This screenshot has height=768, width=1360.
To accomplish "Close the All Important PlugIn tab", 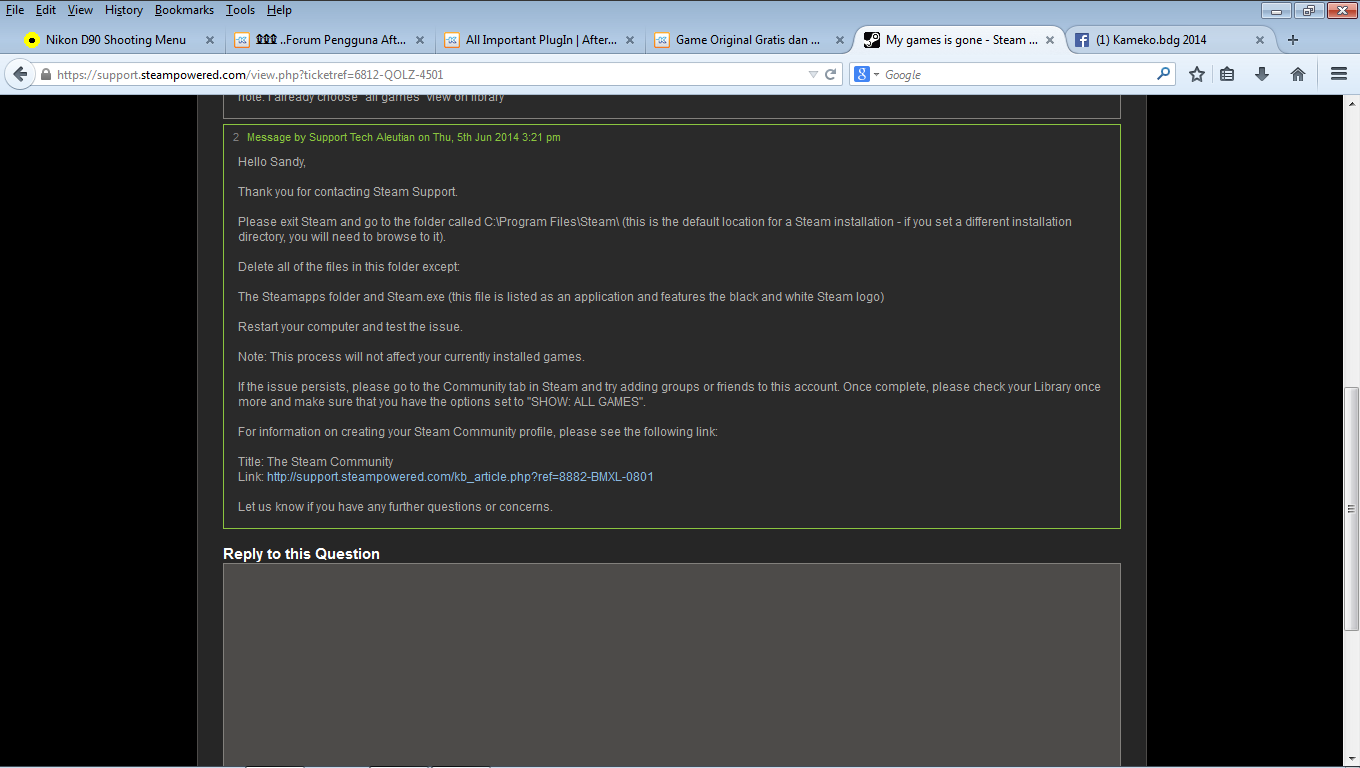I will [x=630, y=40].
